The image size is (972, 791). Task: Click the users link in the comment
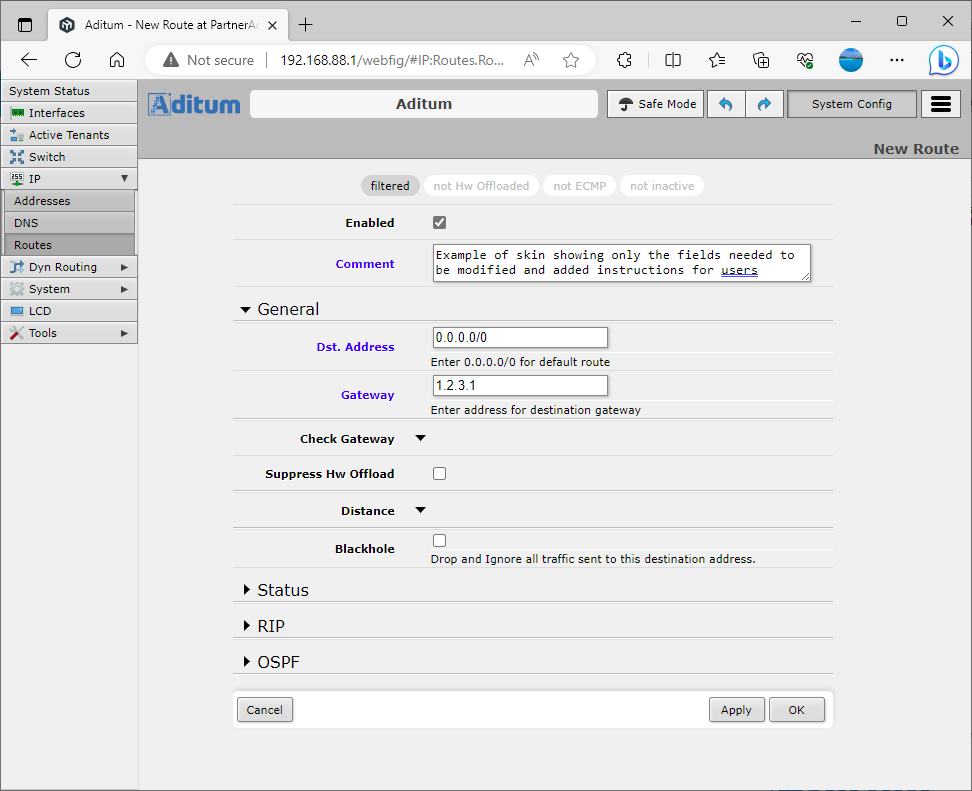[738, 270]
